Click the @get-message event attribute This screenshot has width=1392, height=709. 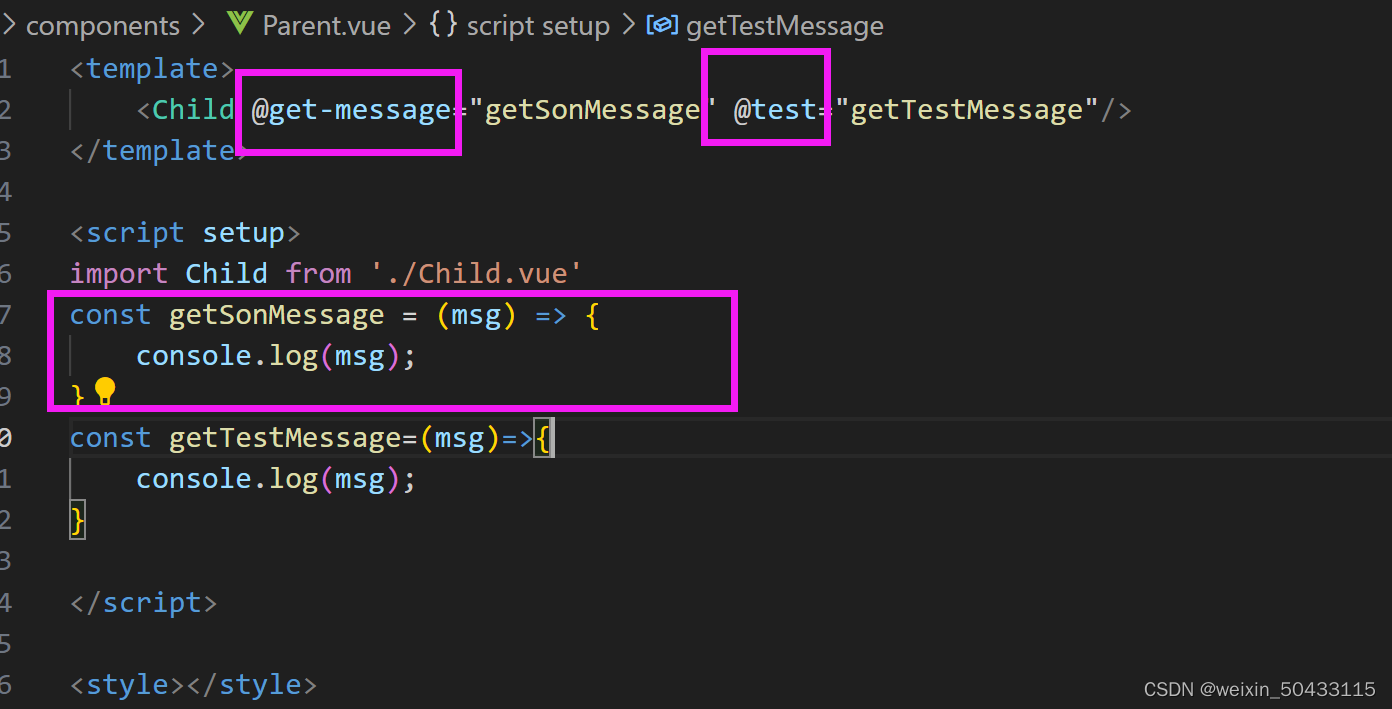pyautogui.click(x=350, y=109)
